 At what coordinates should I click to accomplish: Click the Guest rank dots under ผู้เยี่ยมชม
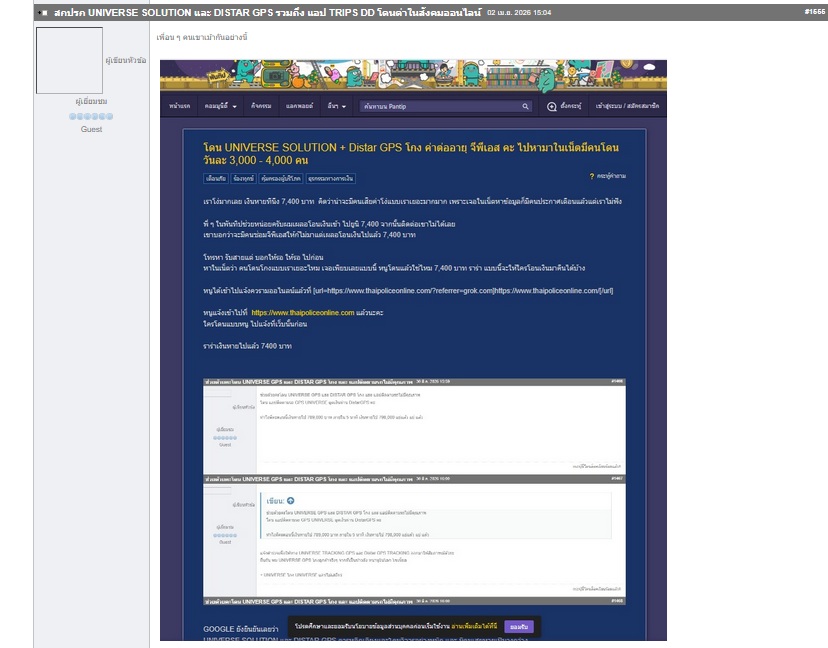click(x=91, y=117)
